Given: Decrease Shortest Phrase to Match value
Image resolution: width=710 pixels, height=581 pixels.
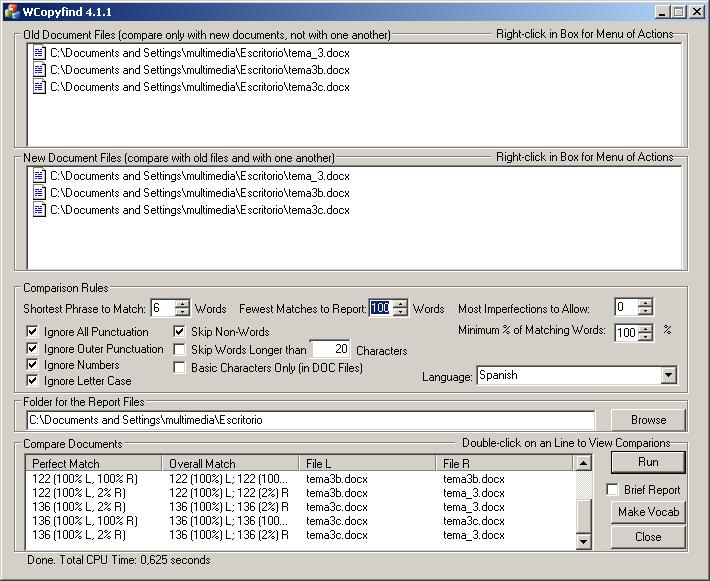Looking at the screenshot, I should 182,312.
